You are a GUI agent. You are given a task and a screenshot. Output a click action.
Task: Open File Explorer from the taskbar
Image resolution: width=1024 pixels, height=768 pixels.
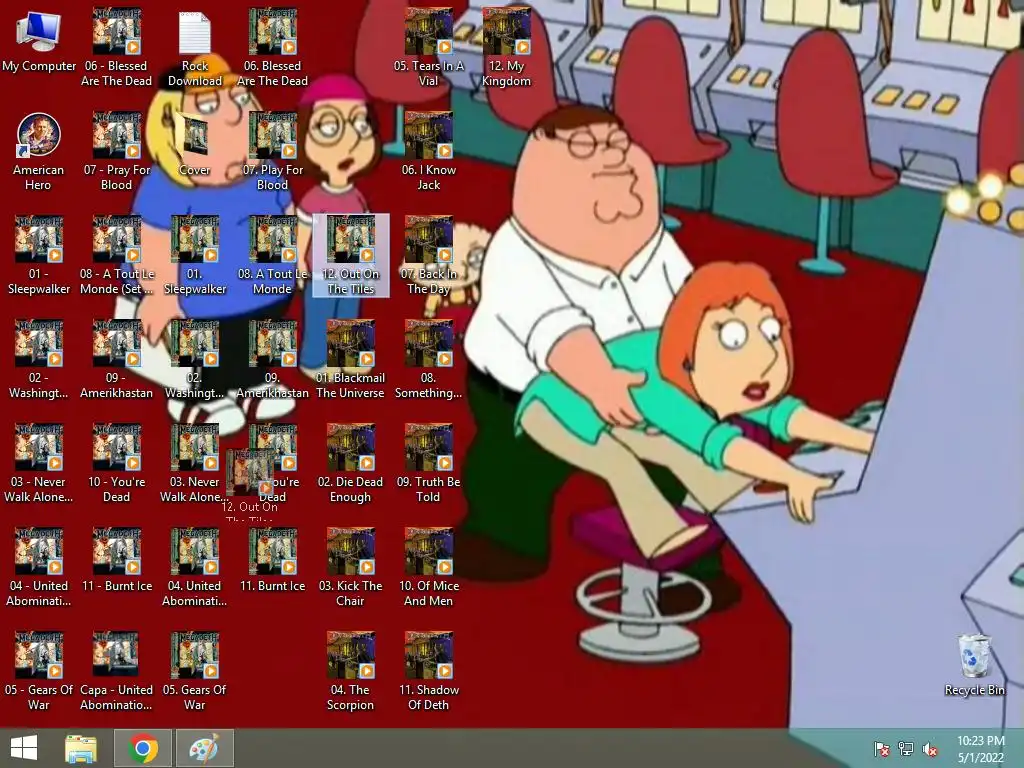(81, 748)
